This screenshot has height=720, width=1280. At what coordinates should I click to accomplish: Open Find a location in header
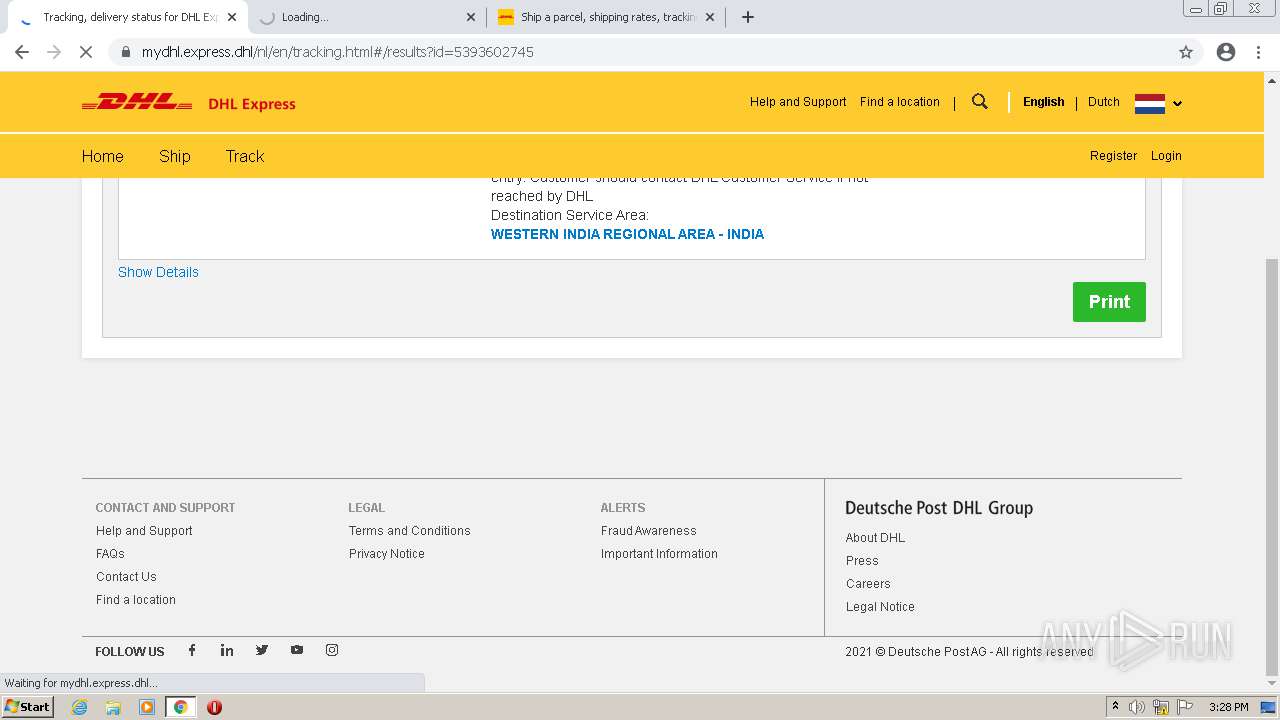click(900, 102)
